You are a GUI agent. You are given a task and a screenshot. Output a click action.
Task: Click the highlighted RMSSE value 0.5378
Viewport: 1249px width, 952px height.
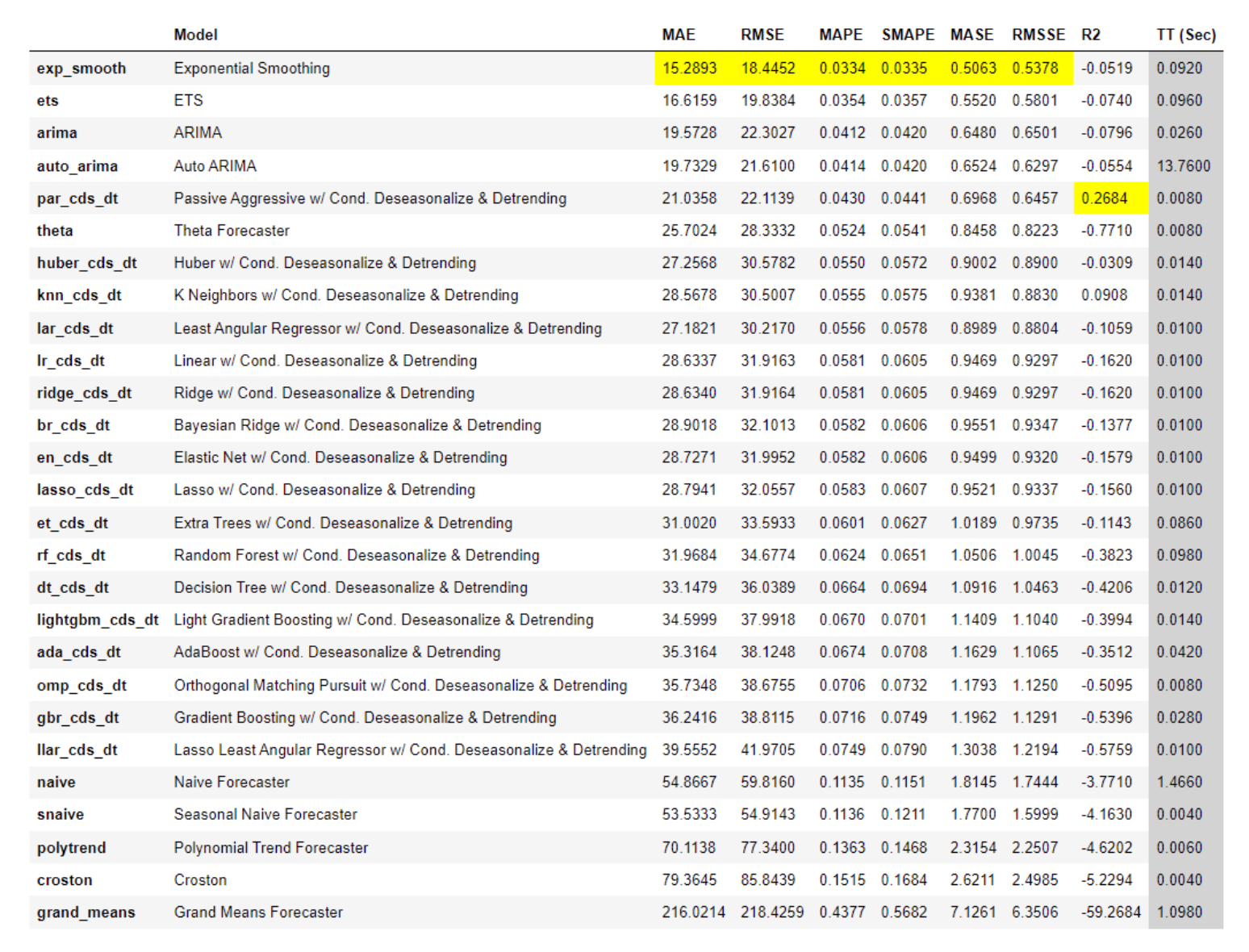(1034, 69)
